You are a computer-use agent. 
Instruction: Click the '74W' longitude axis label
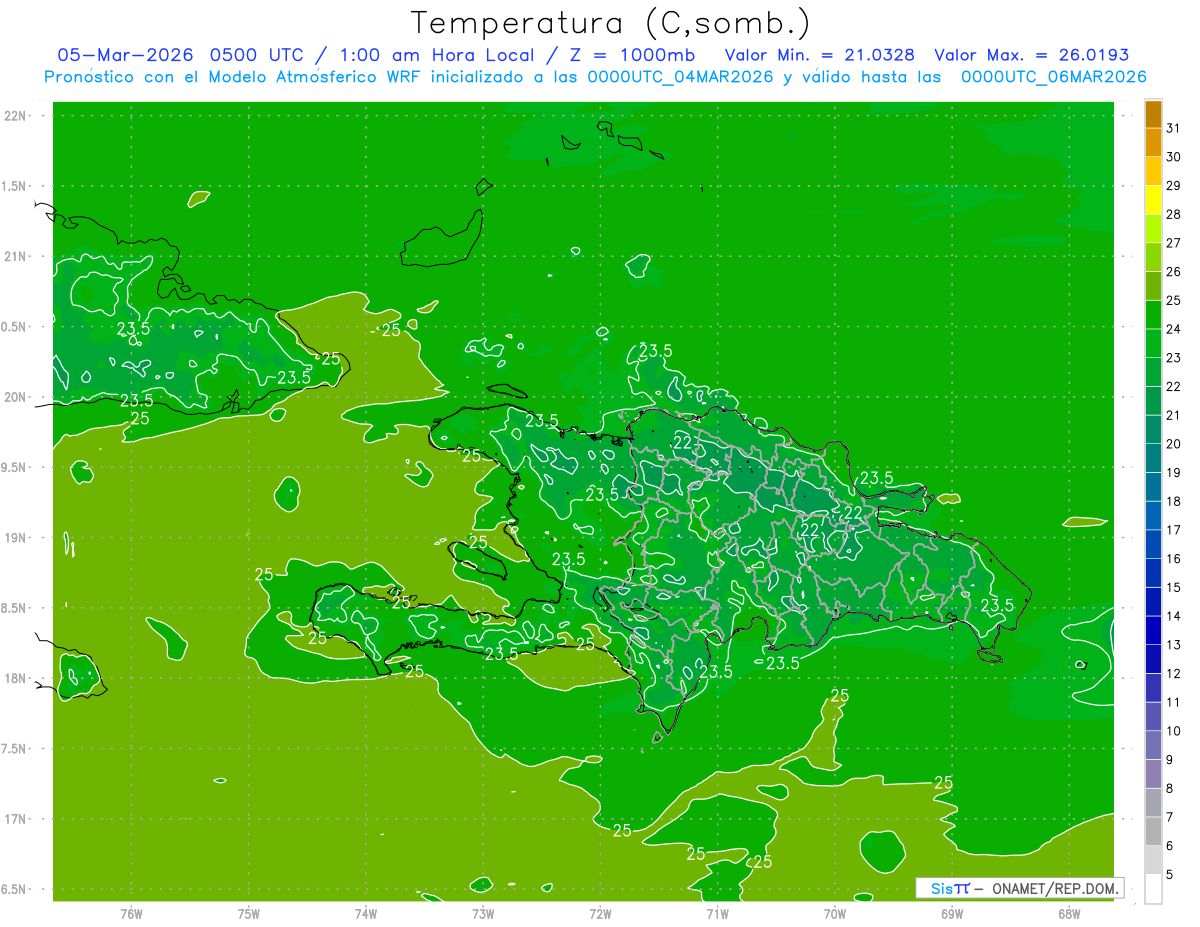click(366, 913)
